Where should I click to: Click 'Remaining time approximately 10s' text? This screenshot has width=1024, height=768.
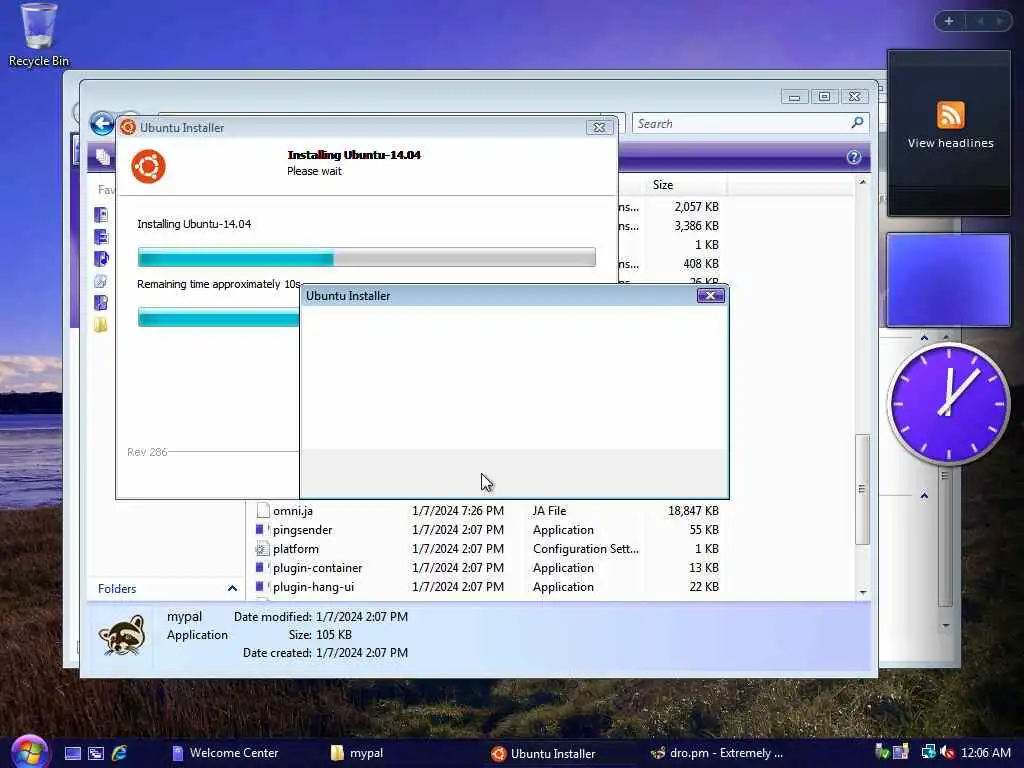point(219,284)
